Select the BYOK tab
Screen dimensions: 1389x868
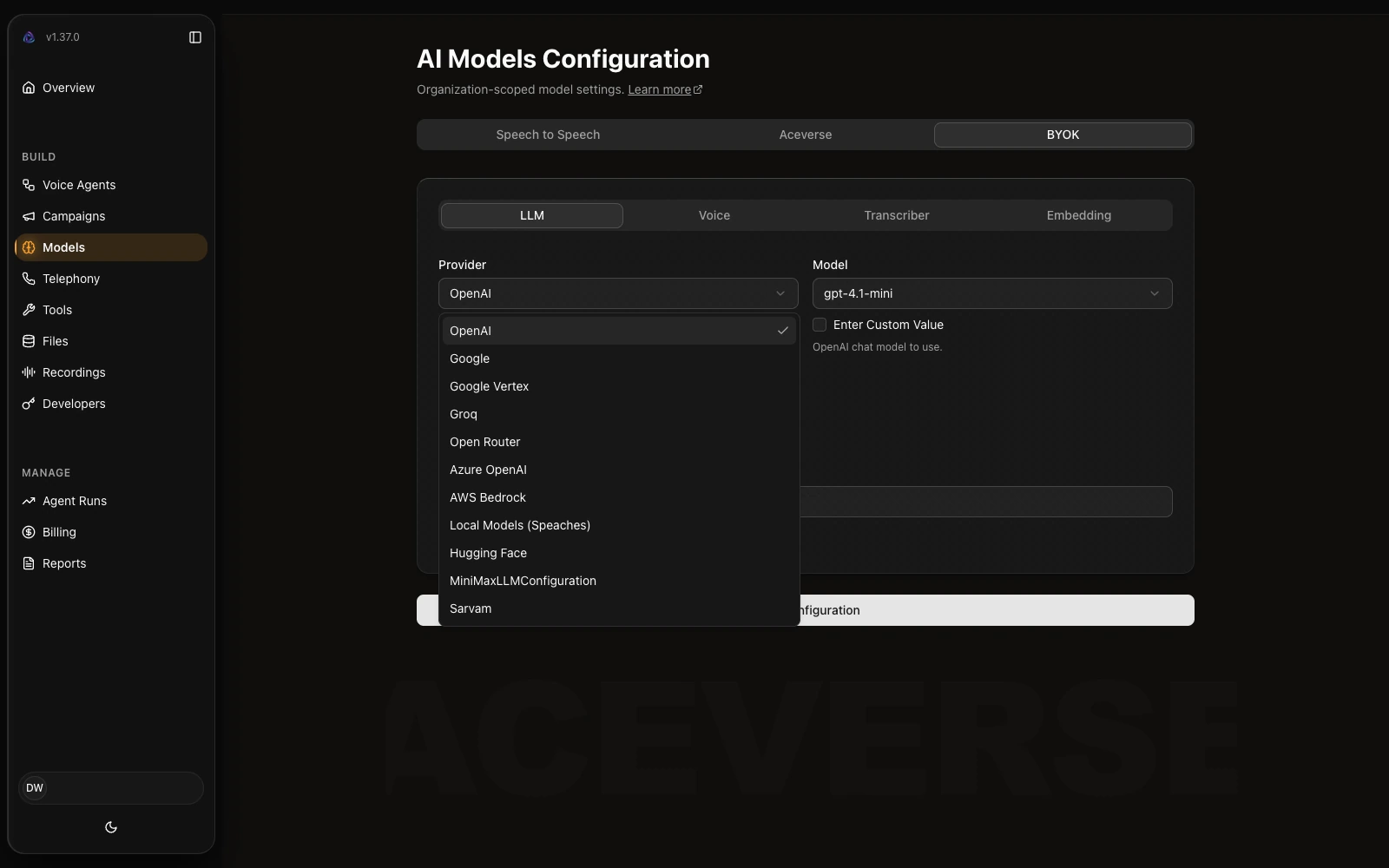pyautogui.click(x=1063, y=135)
